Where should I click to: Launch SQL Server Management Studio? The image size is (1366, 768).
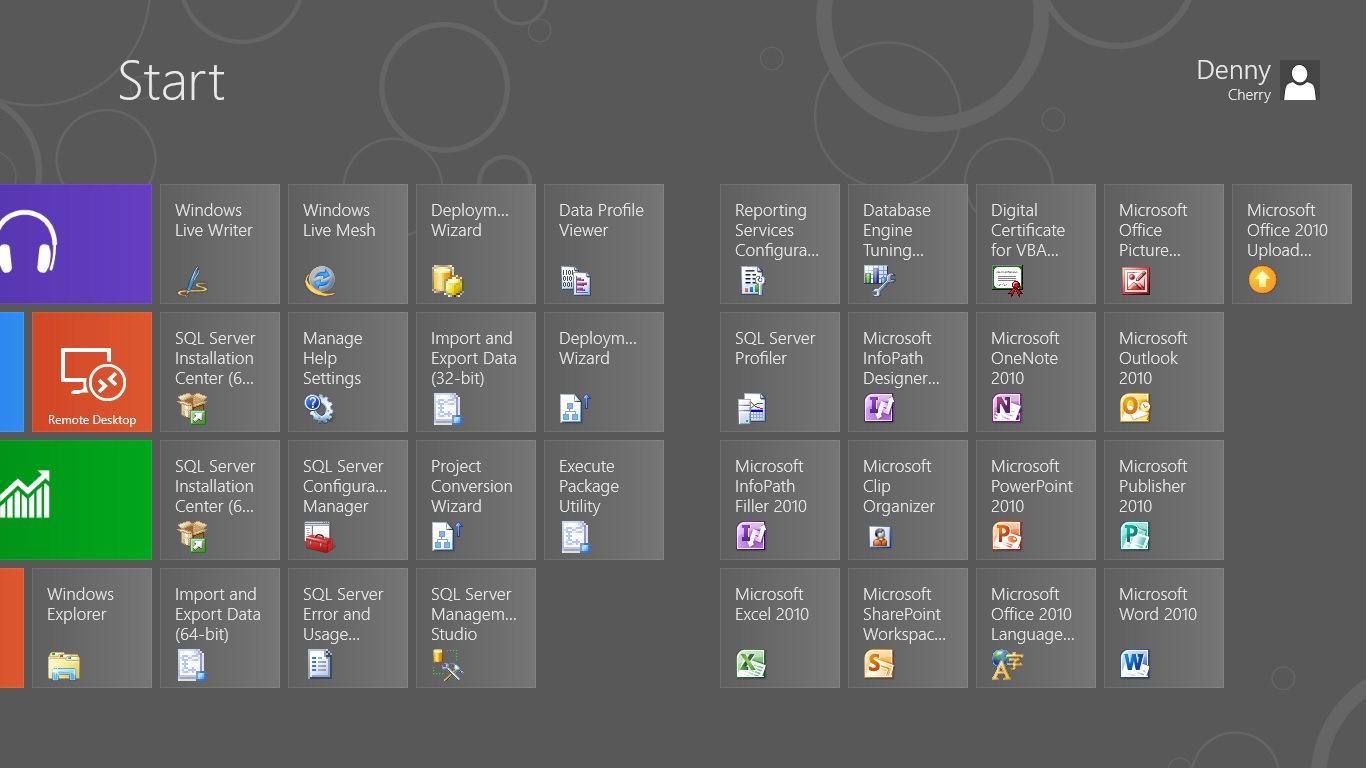(x=476, y=628)
